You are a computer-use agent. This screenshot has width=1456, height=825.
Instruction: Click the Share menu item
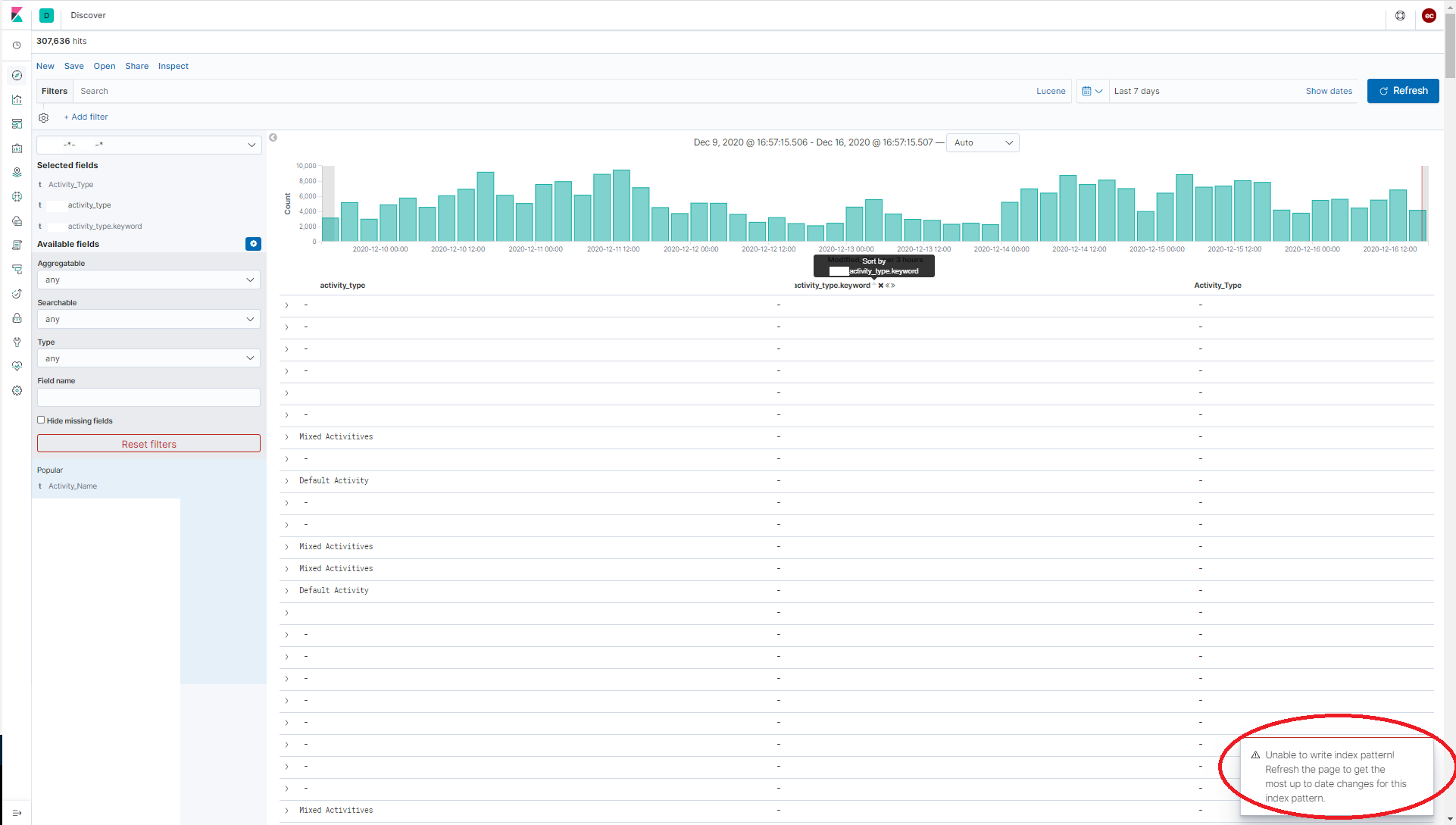136,66
